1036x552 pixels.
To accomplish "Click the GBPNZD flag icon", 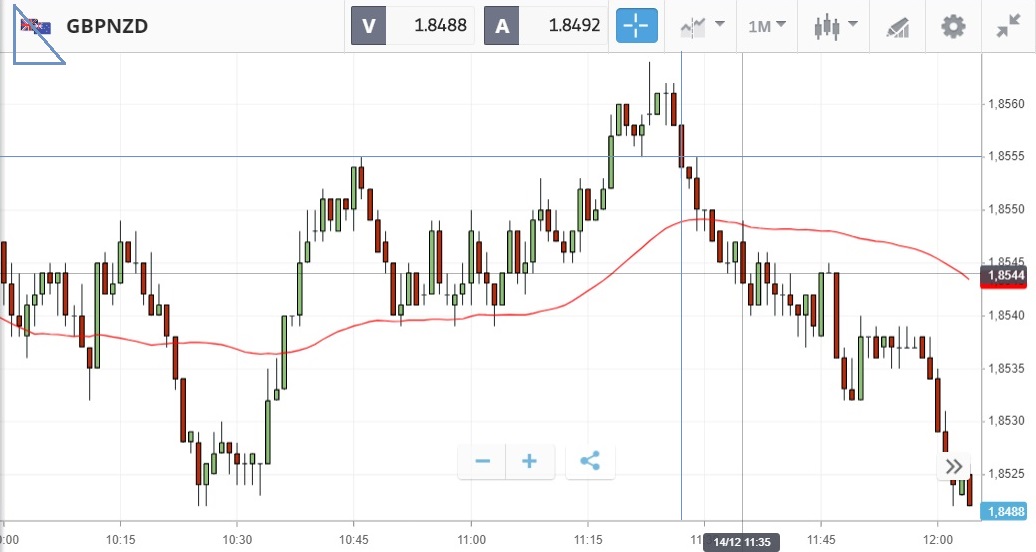I will click(x=36, y=26).
